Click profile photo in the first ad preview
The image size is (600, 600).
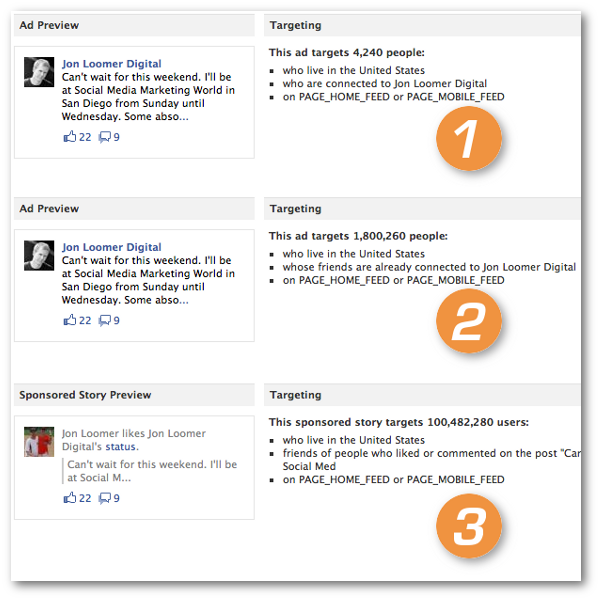click(x=39, y=72)
